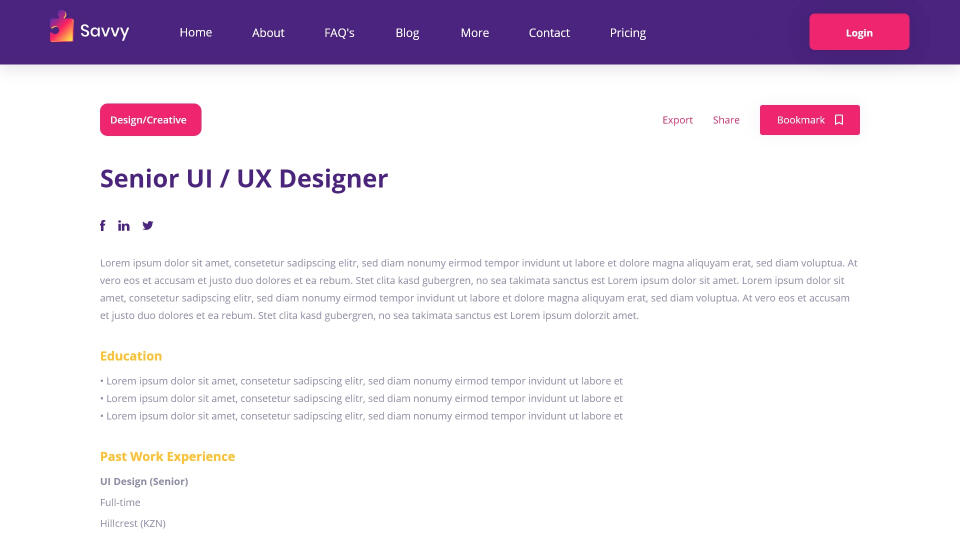Screen dimensions: 960x540
Task: Navigate to the Blog page
Action: [x=407, y=32]
